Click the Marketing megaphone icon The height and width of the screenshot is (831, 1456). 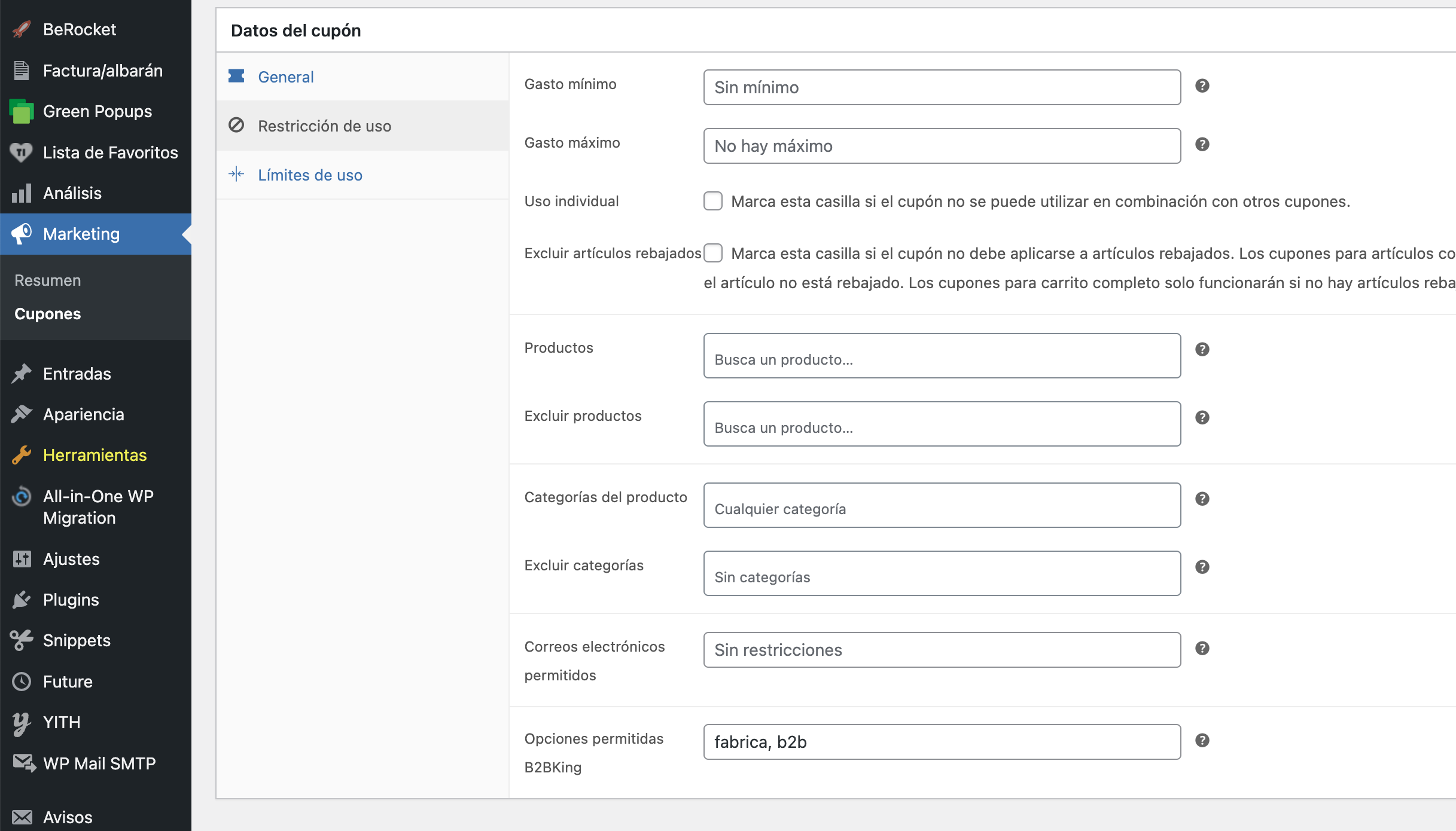(22, 234)
